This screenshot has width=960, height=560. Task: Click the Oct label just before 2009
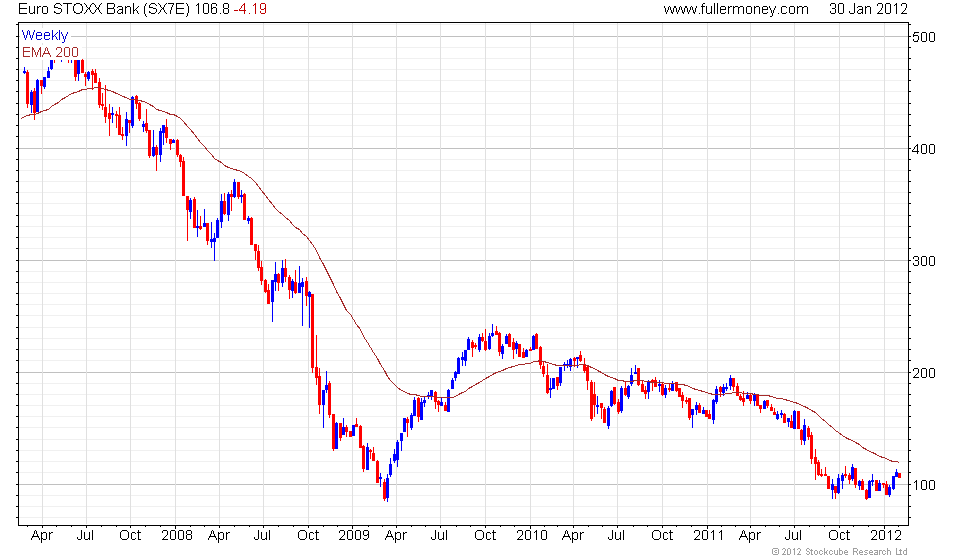pyautogui.click(x=308, y=536)
